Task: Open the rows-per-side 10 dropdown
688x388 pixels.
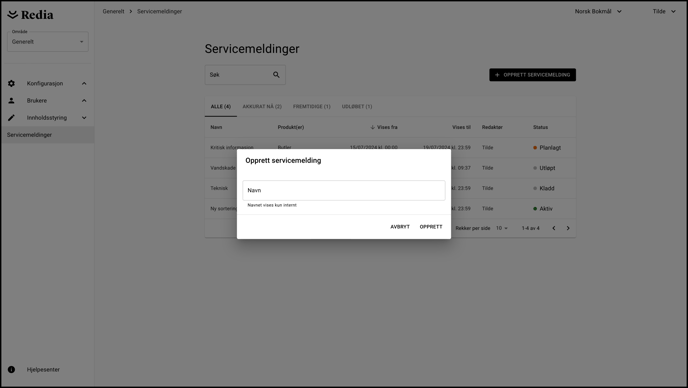Action: point(502,228)
